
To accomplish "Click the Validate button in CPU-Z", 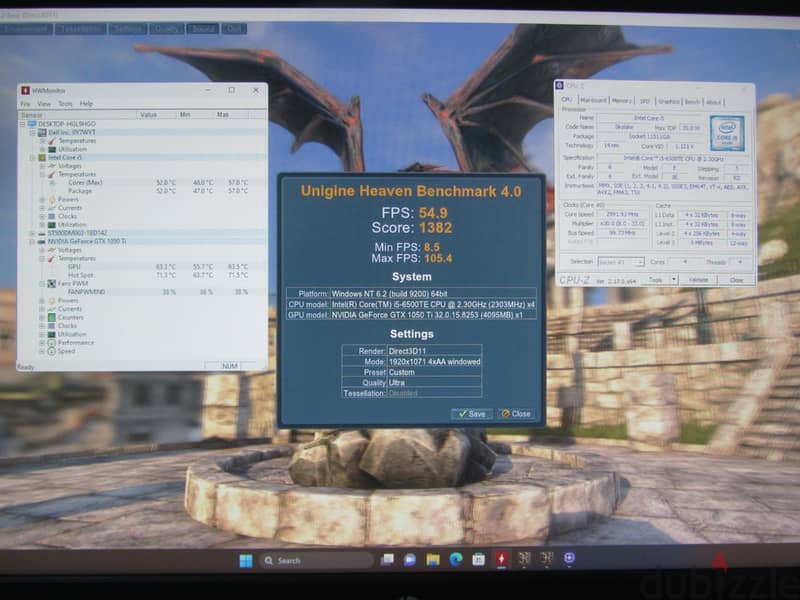I will [x=698, y=280].
